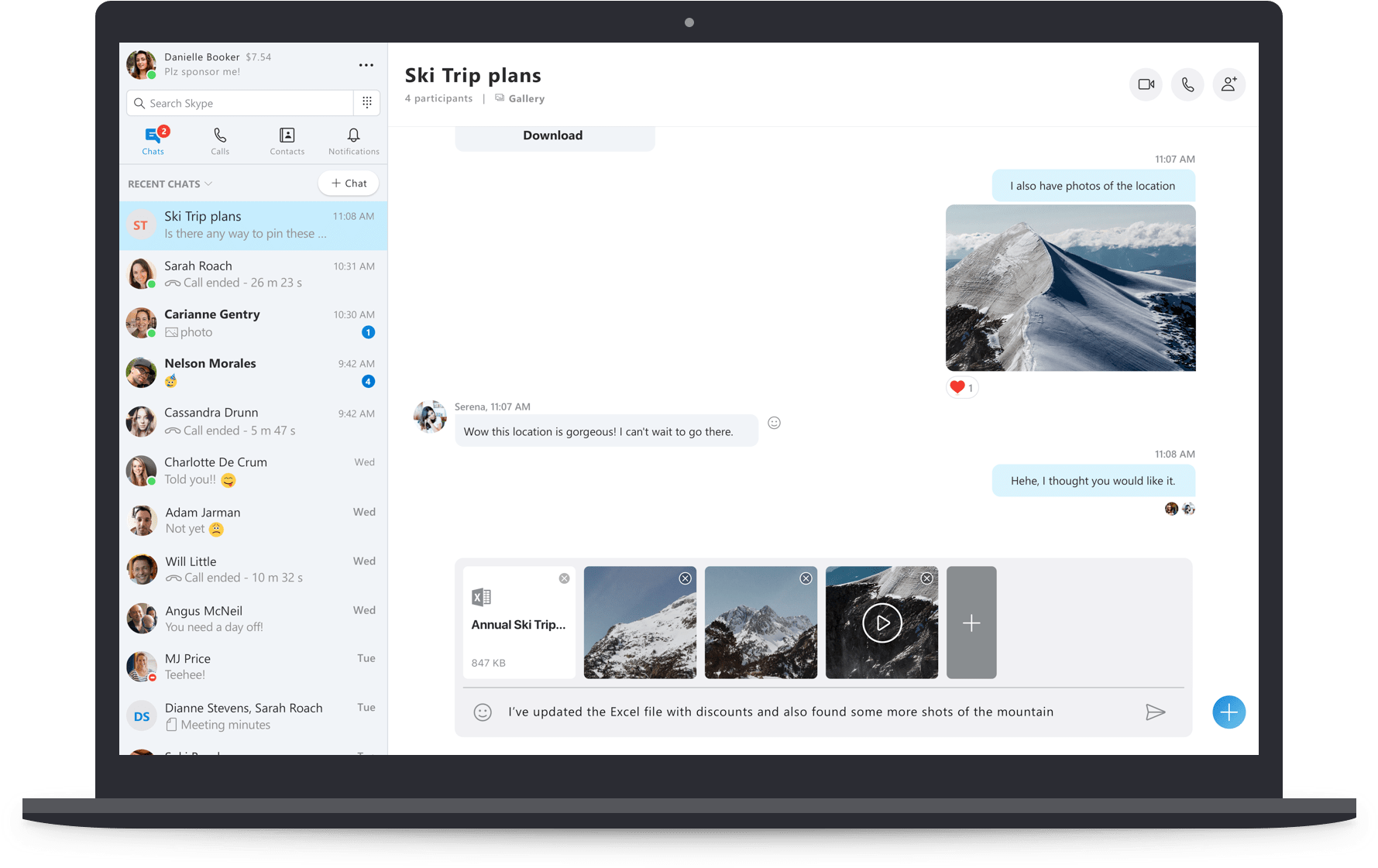
Task: React to Serena's message with emoji
Action: click(x=774, y=423)
